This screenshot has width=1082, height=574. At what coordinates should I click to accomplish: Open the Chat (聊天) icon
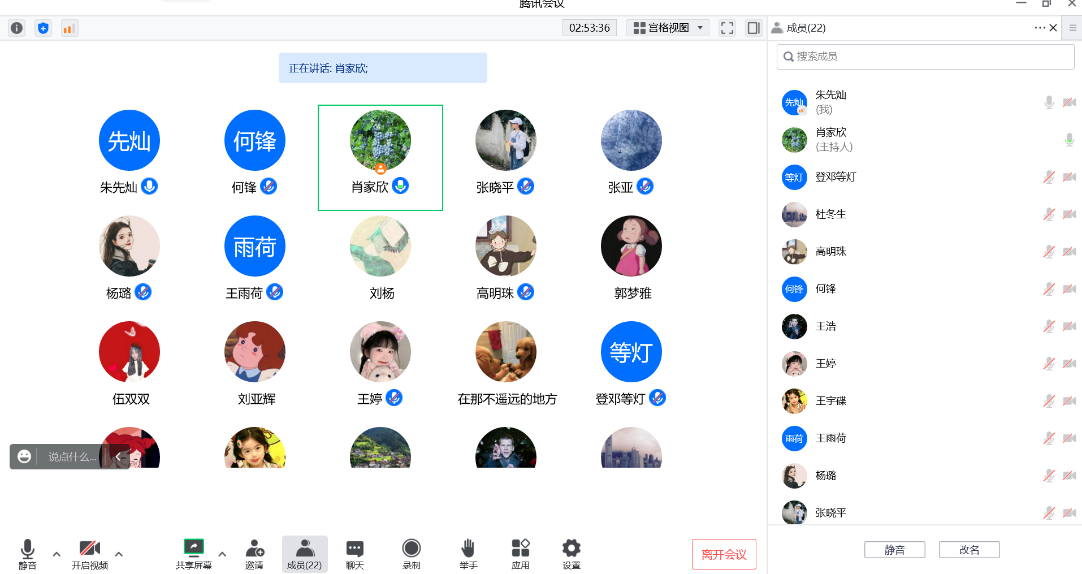click(355, 552)
